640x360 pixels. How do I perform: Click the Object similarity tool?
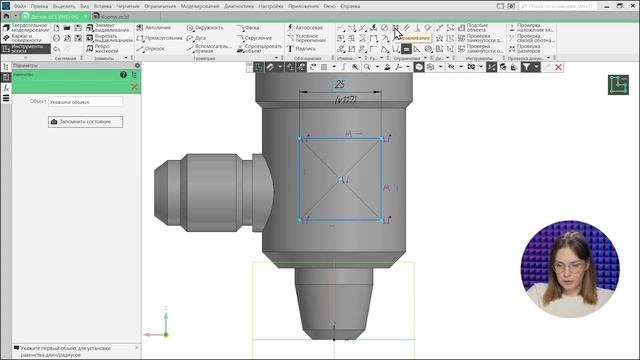pyautogui.click(x=473, y=28)
